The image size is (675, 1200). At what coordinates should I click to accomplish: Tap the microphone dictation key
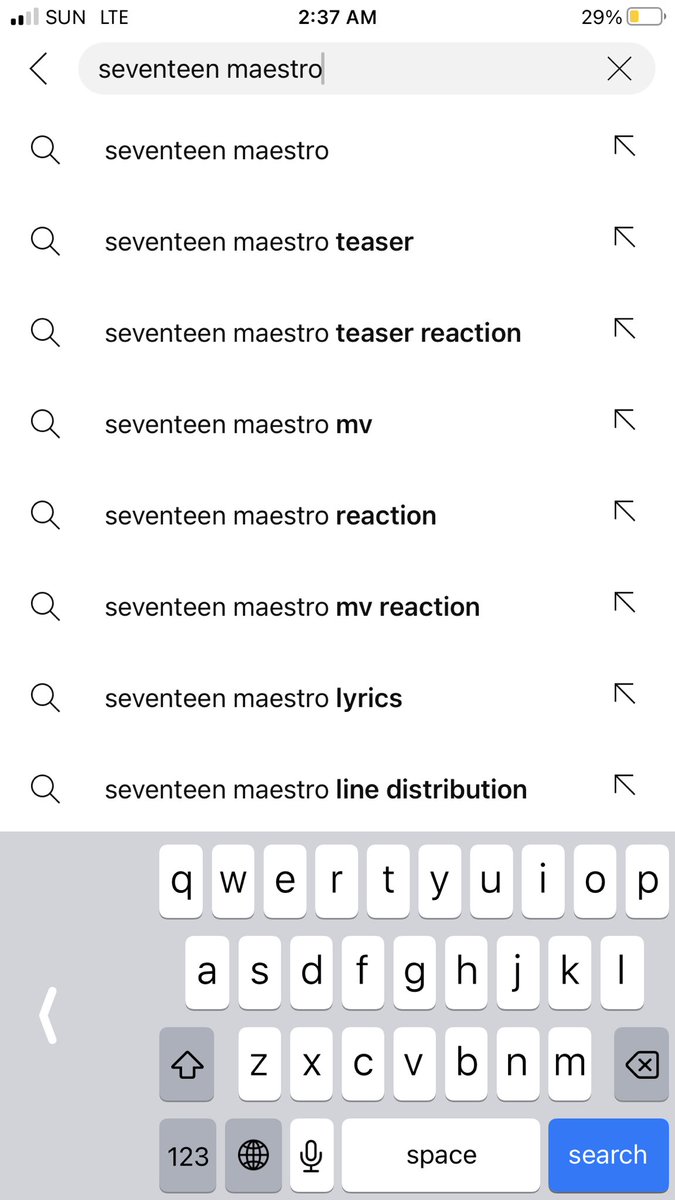(x=311, y=1156)
